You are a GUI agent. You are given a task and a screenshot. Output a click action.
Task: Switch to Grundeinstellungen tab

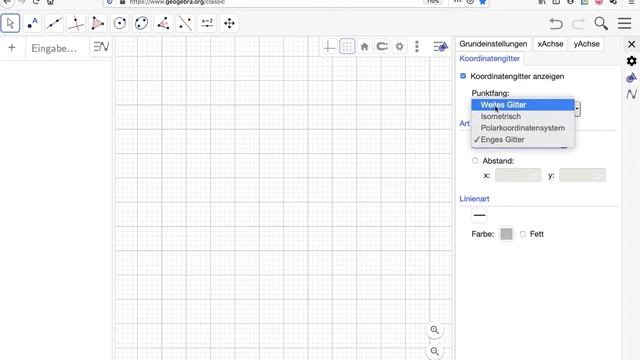point(493,44)
